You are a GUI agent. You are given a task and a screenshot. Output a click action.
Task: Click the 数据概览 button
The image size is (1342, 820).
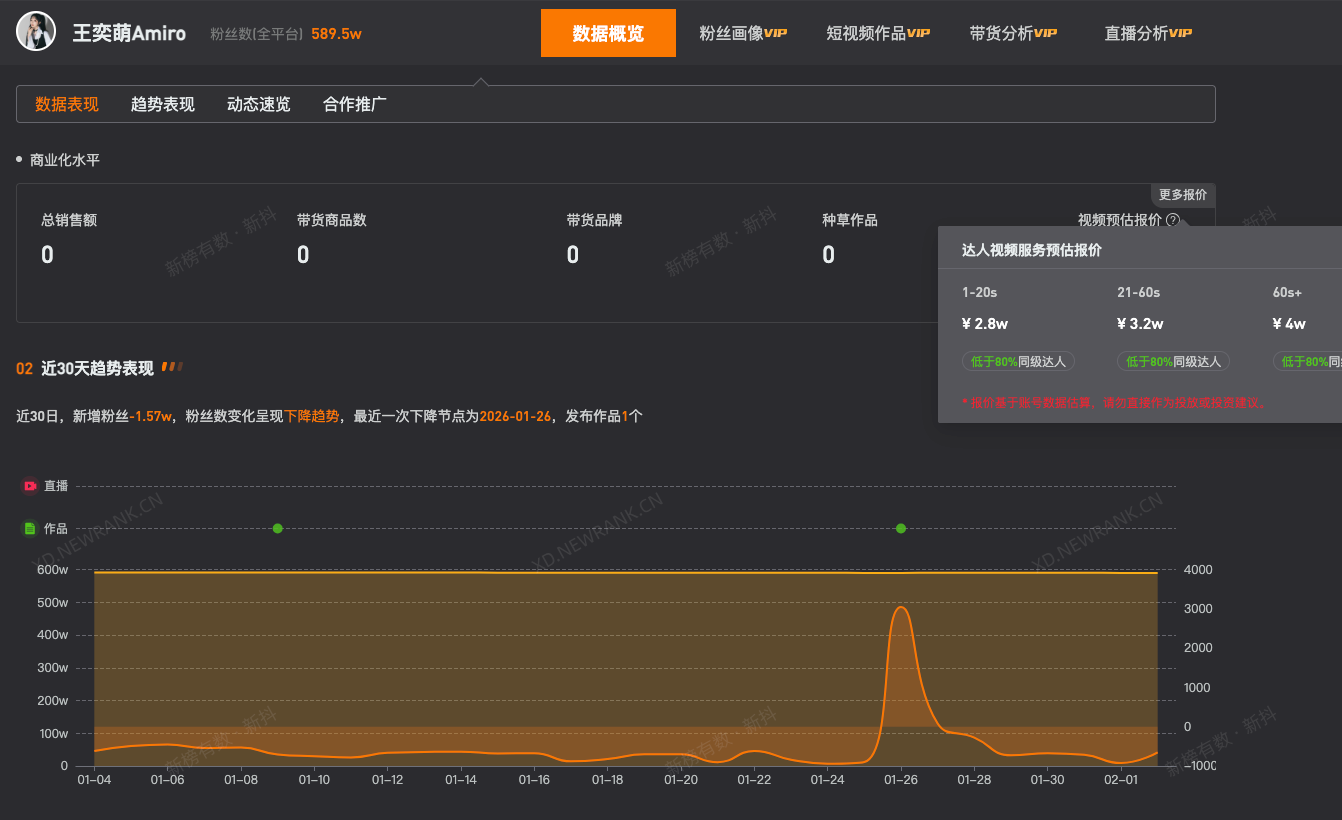coord(608,32)
